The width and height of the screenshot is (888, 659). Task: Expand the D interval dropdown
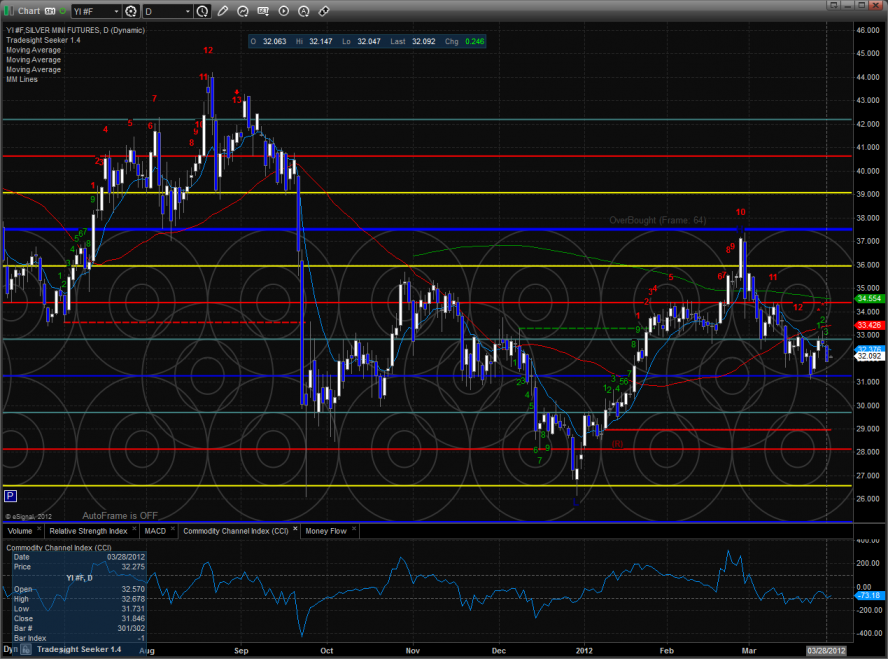(x=187, y=12)
